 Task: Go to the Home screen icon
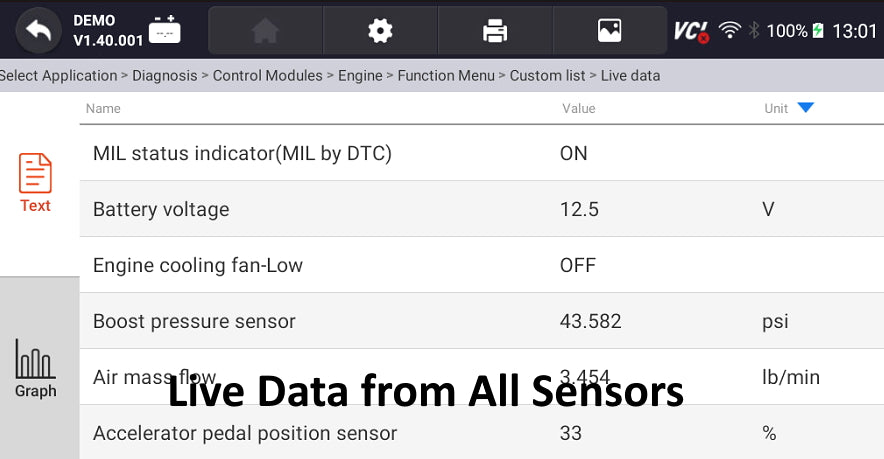[x=265, y=31]
